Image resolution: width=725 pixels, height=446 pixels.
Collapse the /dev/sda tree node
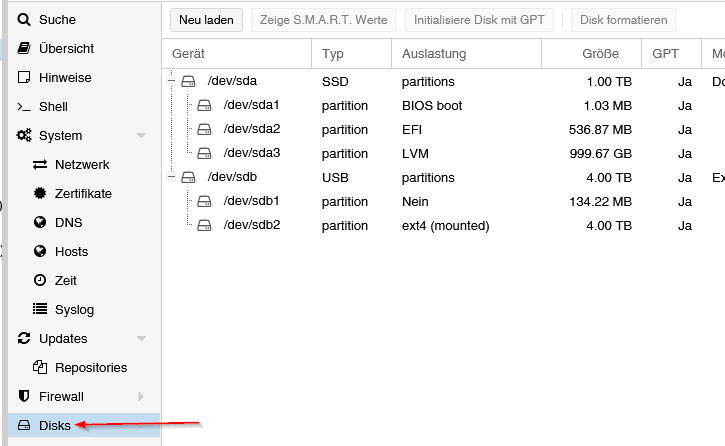(x=171, y=82)
